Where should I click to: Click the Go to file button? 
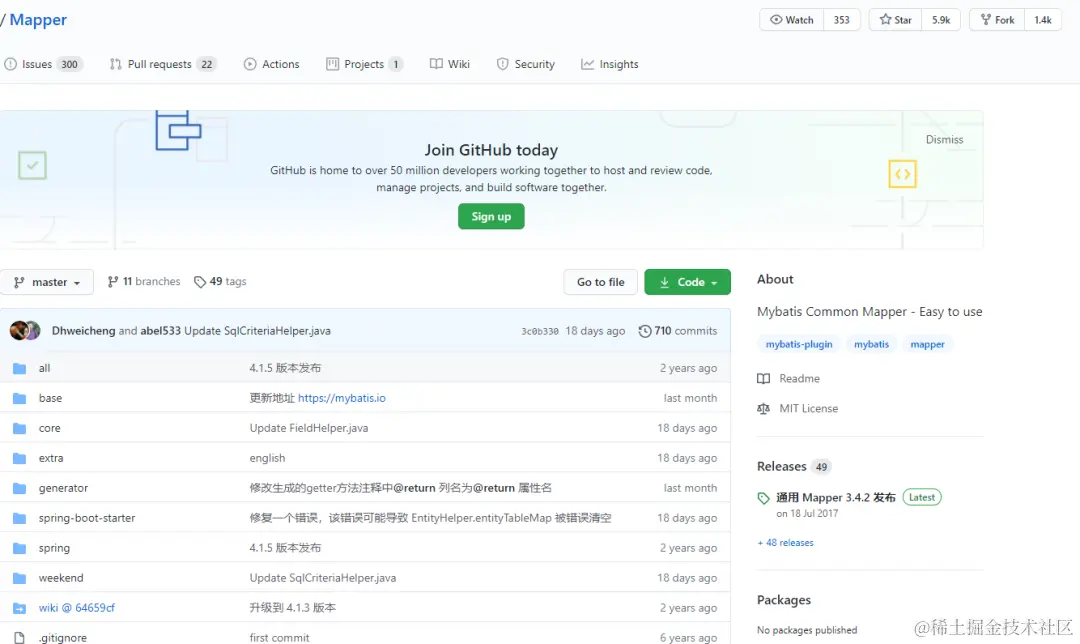601,282
